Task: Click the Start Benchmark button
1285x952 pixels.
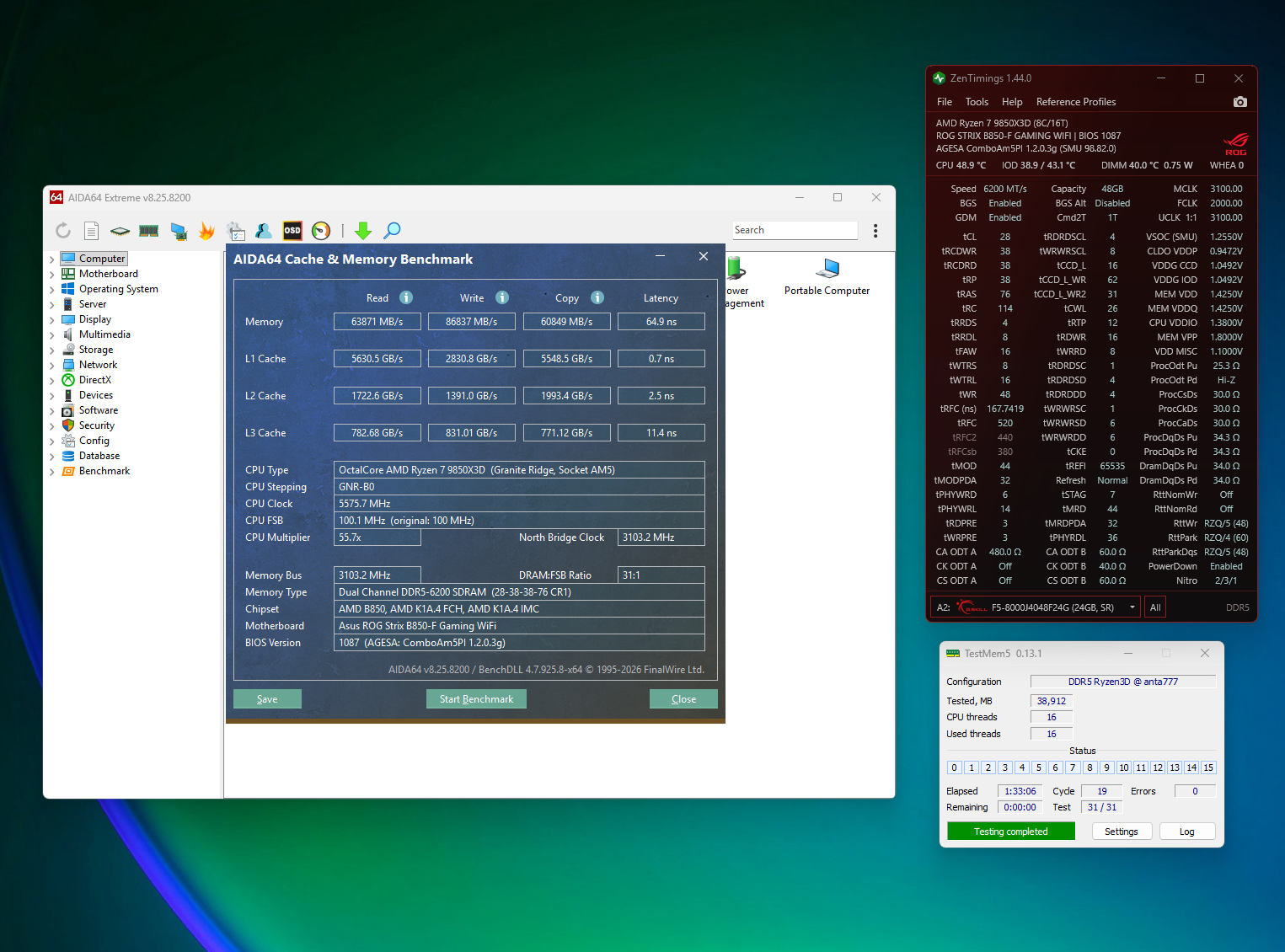Action: tap(476, 699)
